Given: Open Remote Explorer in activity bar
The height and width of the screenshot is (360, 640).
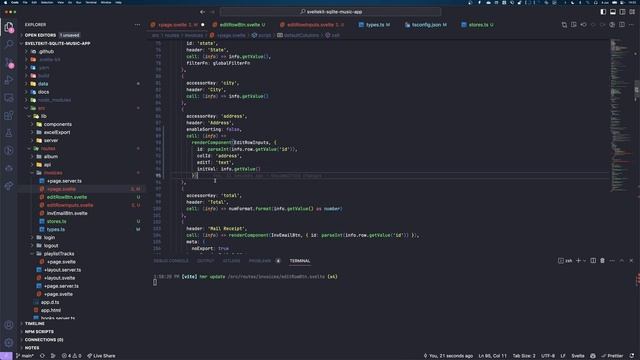Looking at the screenshot, I should (9, 98).
